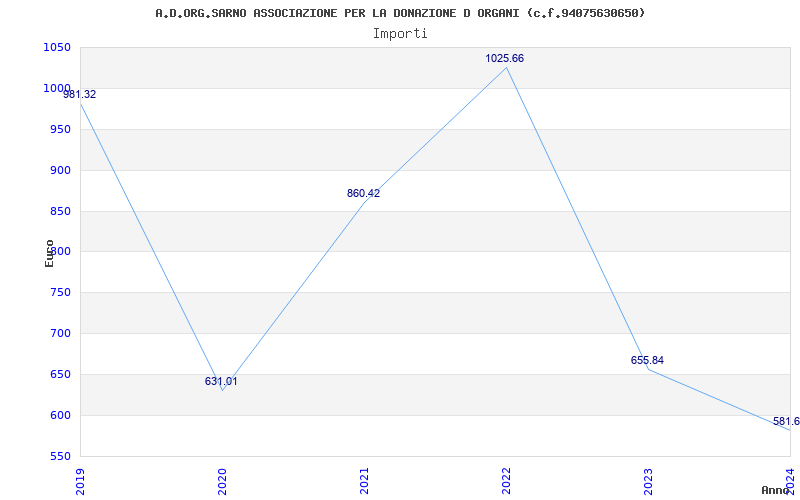Click the 750 y-axis tick label

click(x=60, y=292)
